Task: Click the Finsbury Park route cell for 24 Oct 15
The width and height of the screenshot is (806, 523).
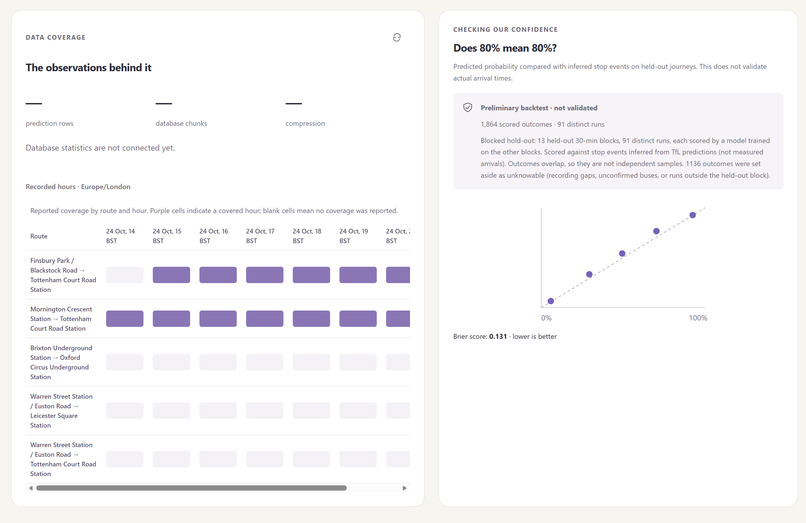Action: [171, 275]
